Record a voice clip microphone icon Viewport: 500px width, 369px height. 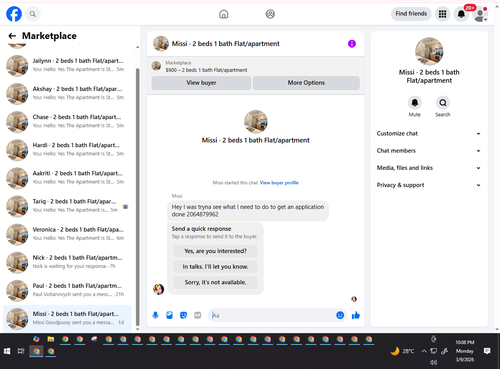pyautogui.click(x=155, y=315)
